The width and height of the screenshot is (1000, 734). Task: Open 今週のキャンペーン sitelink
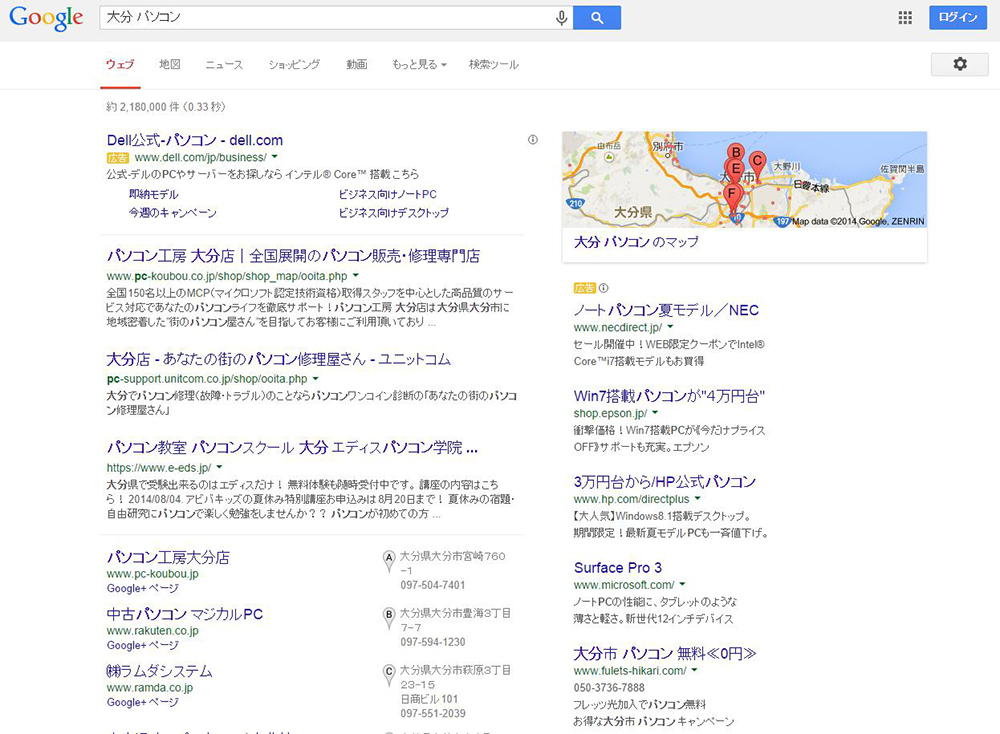tap(172, 212)
